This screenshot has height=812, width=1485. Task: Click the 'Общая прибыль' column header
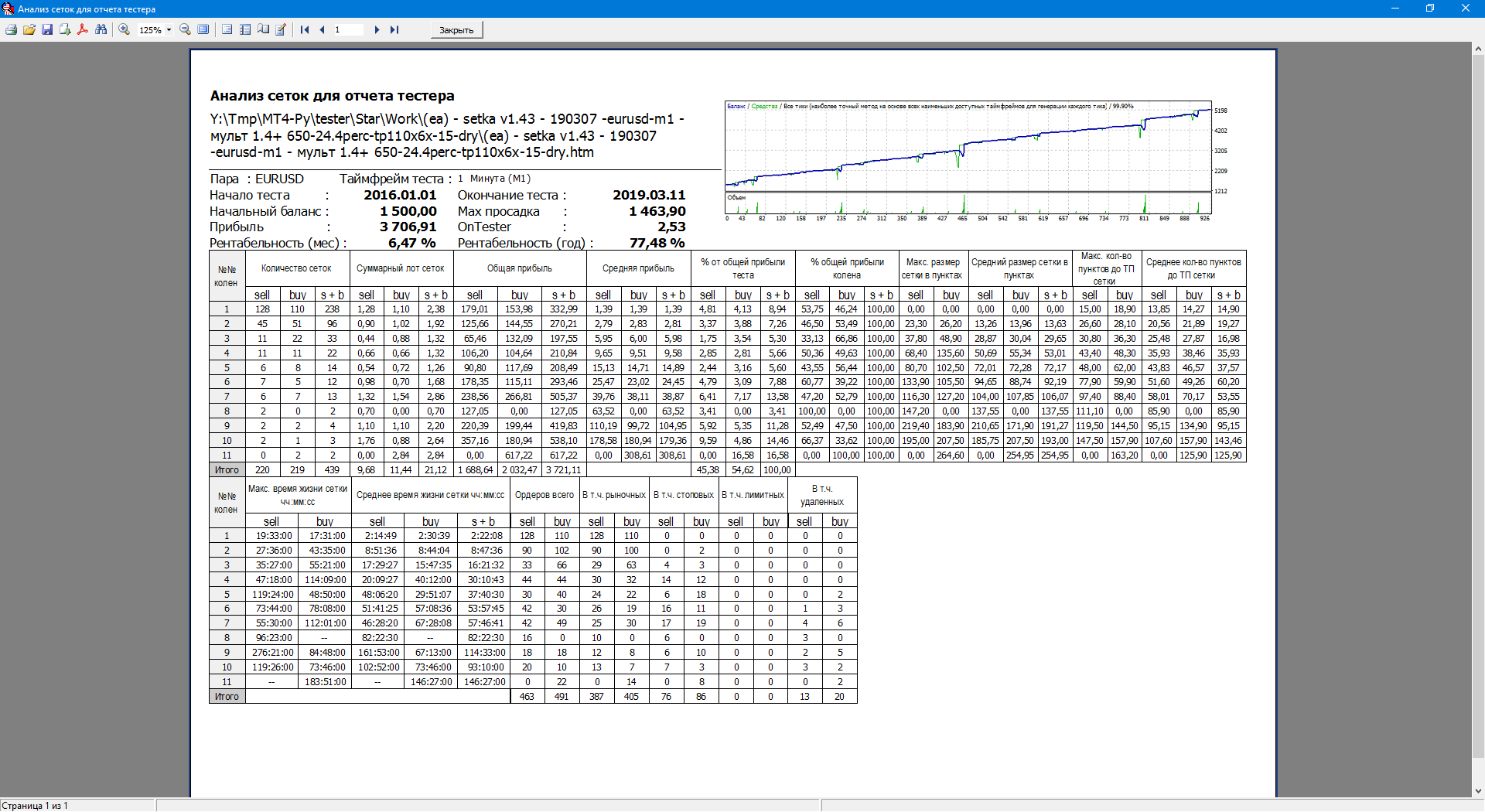tap(520, 268)
